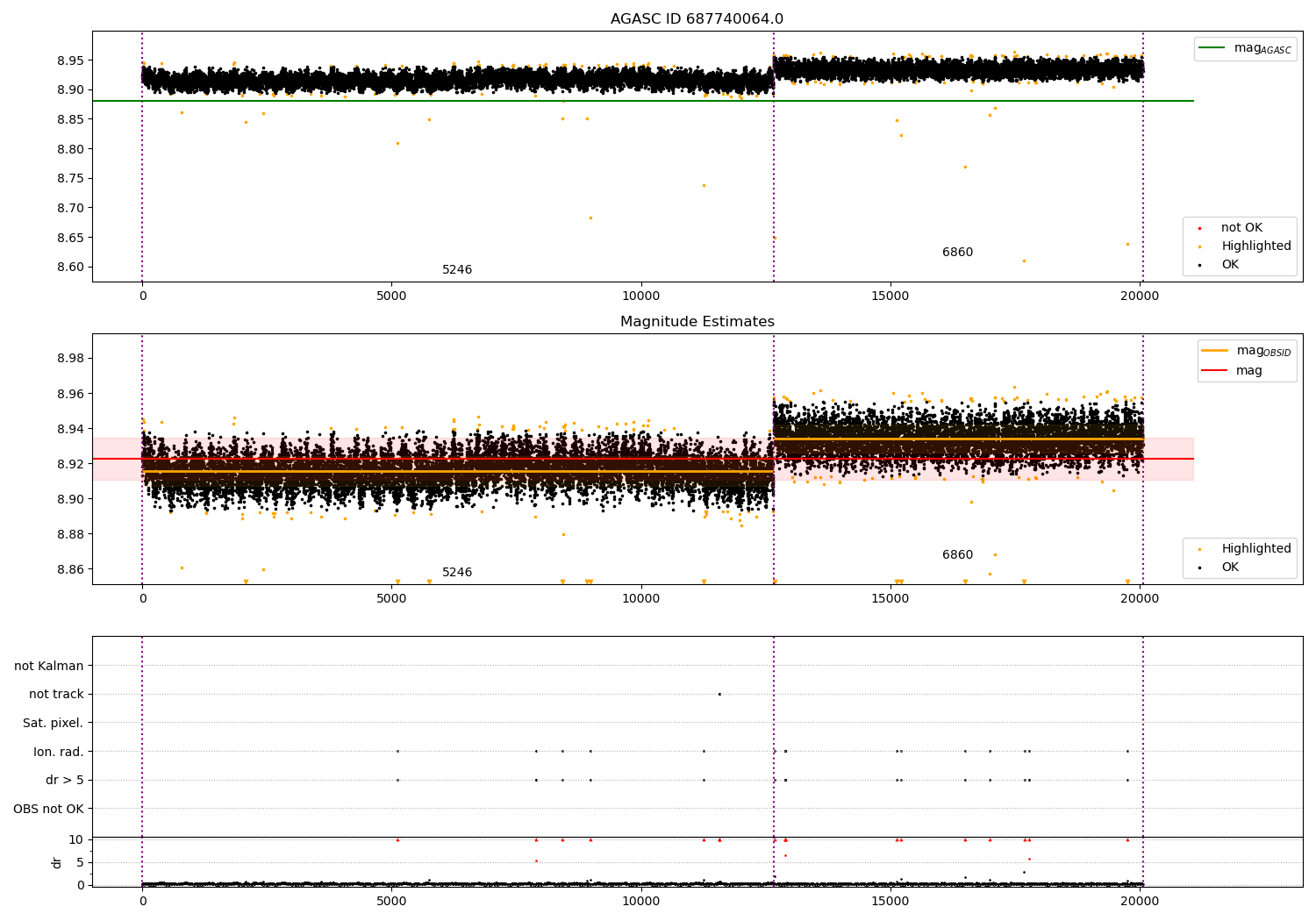Click y-axis tick '8.60' in top plot

click(x=71, y=268)
